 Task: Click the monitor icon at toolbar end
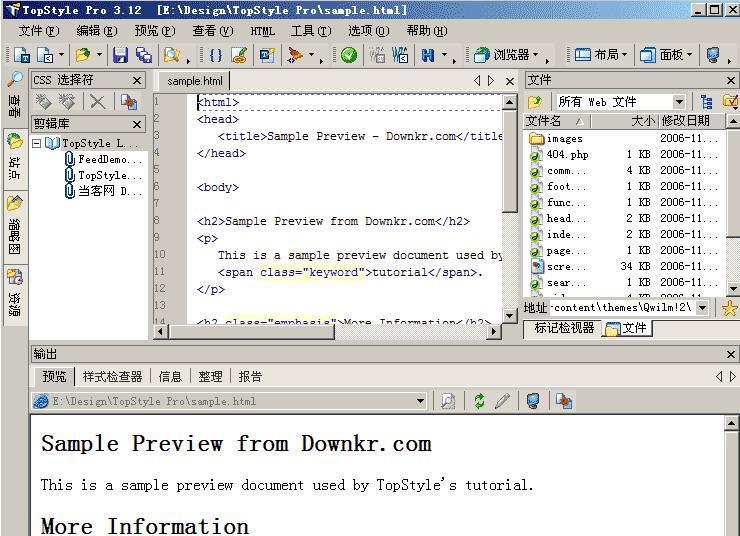click(713, 55)
